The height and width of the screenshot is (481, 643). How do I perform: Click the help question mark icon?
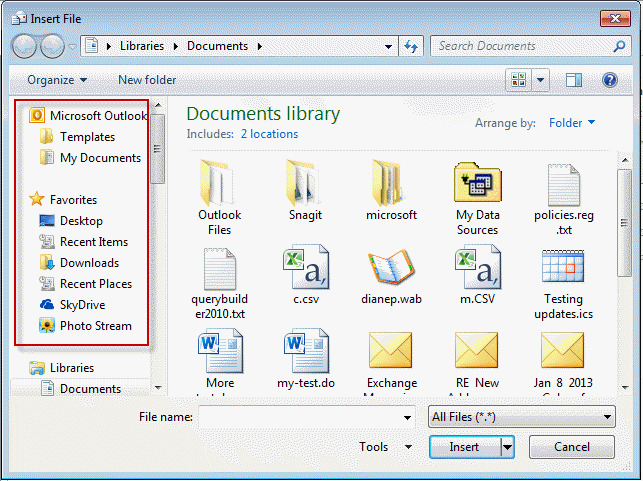609,80
